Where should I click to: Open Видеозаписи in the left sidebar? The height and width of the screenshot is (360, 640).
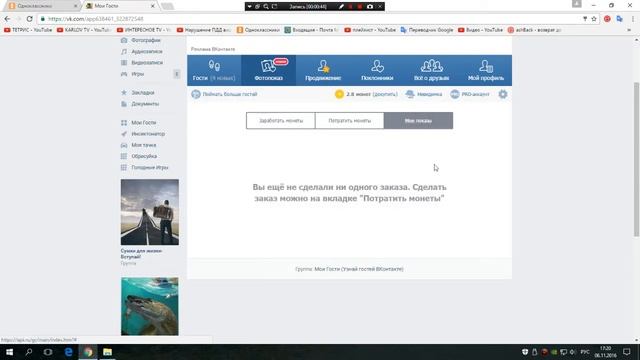142,63
